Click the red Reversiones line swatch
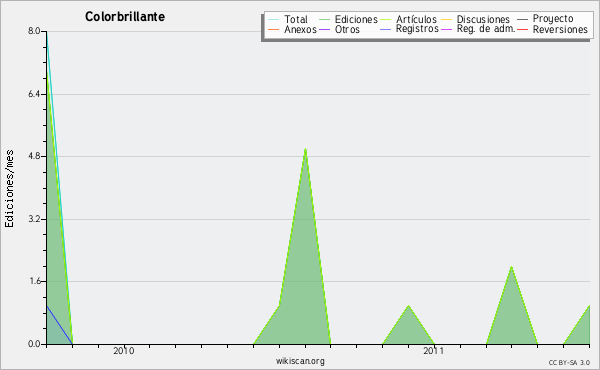This screenshot has height=370, width=600. (x=522, y=29)
